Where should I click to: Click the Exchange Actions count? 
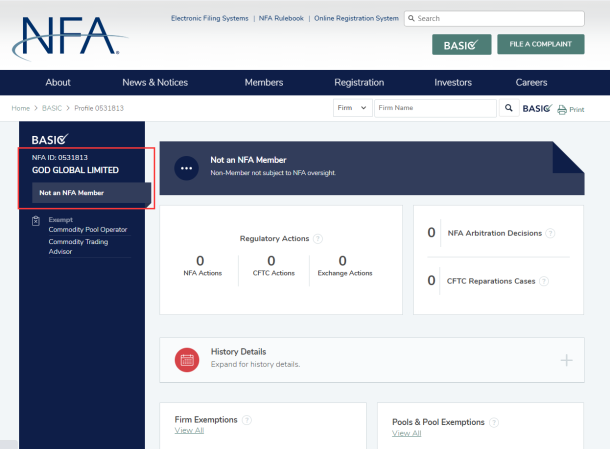click(342, 260)
